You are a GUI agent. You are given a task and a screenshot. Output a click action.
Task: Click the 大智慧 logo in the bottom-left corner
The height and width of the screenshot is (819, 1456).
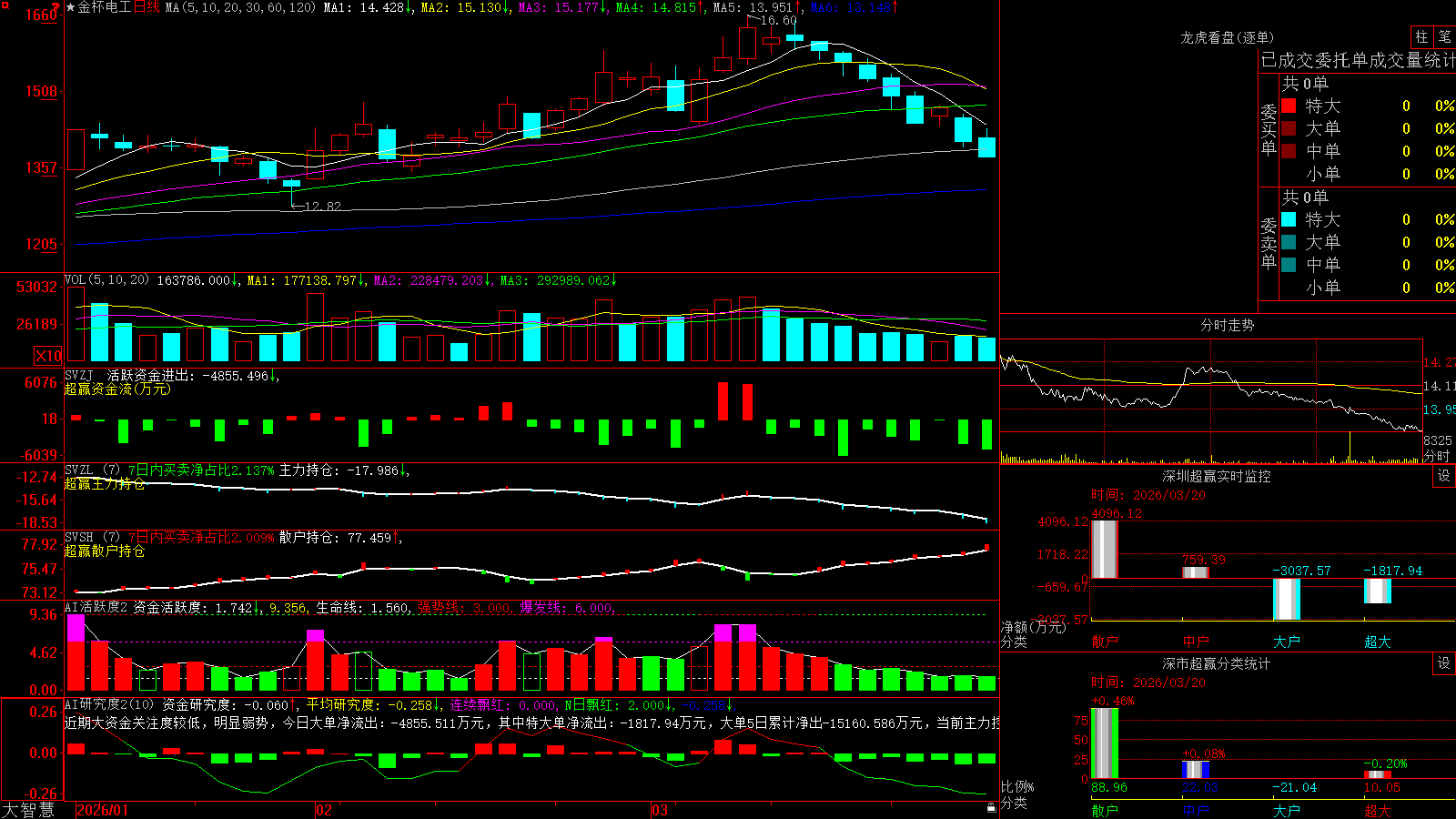click(x=28, y=809)
